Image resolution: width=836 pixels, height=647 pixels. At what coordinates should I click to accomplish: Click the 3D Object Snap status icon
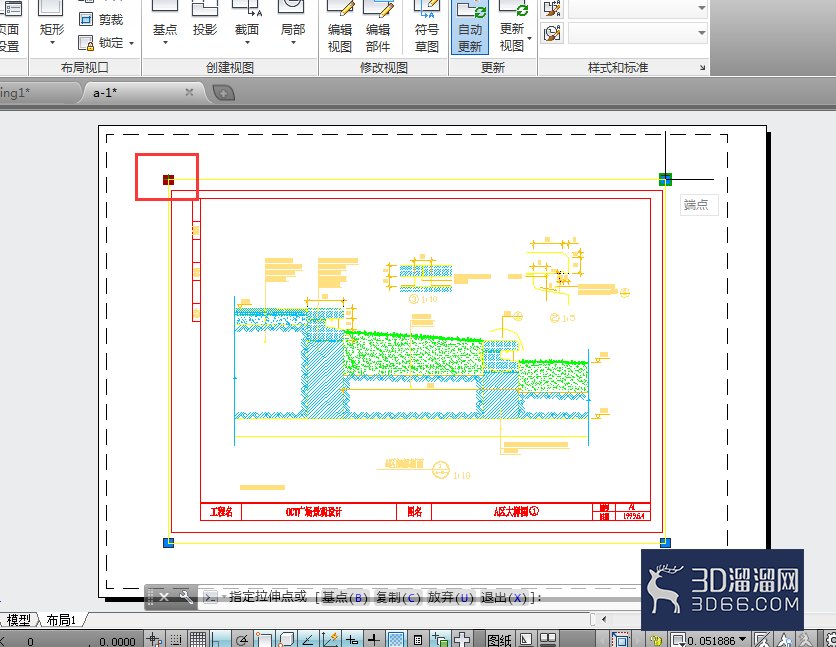tap(286, 640)
